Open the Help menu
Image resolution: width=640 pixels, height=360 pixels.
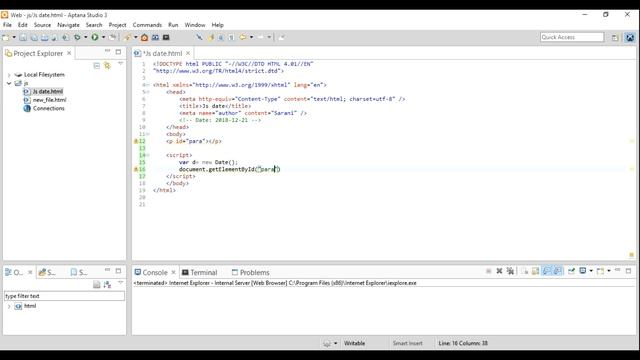tap(218, 25)
